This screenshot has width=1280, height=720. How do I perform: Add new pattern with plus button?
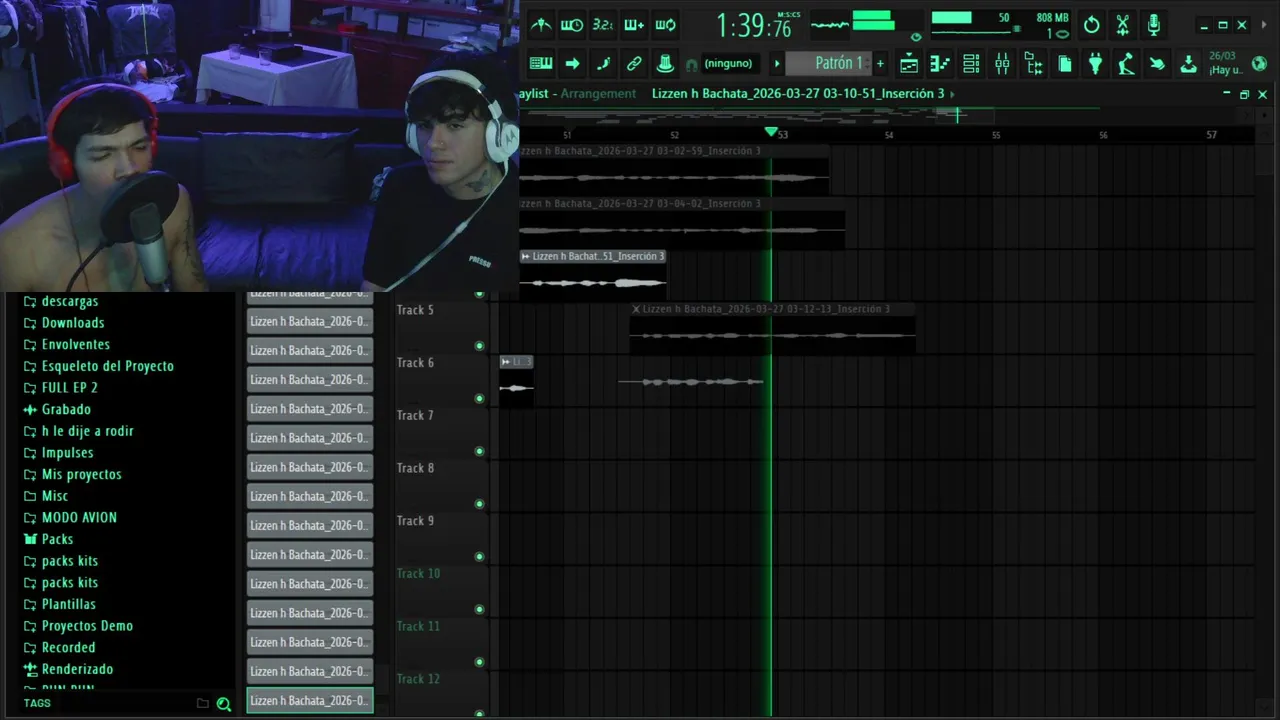[880, 63]
